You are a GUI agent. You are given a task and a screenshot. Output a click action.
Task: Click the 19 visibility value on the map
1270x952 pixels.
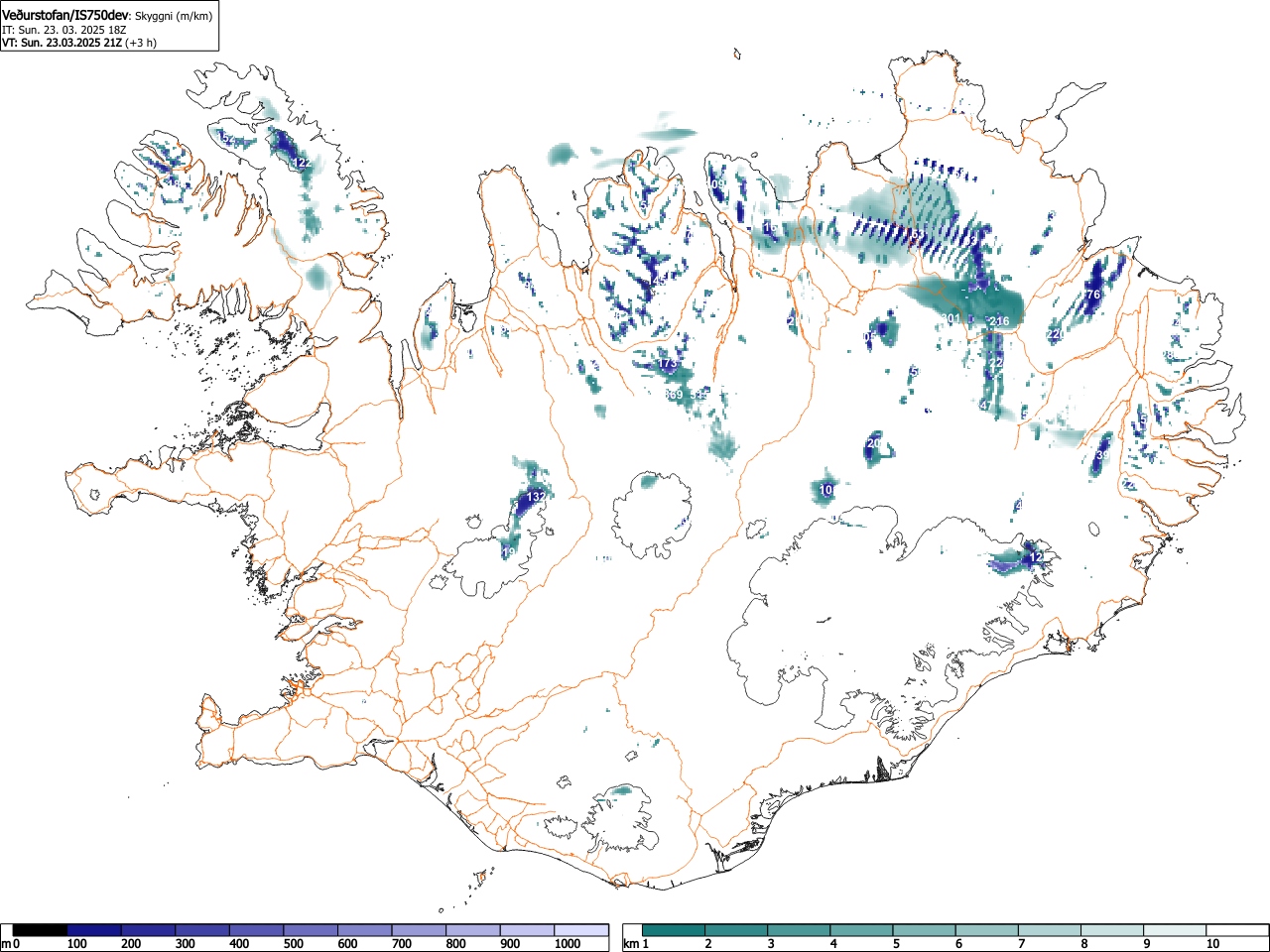pos(509,552)
